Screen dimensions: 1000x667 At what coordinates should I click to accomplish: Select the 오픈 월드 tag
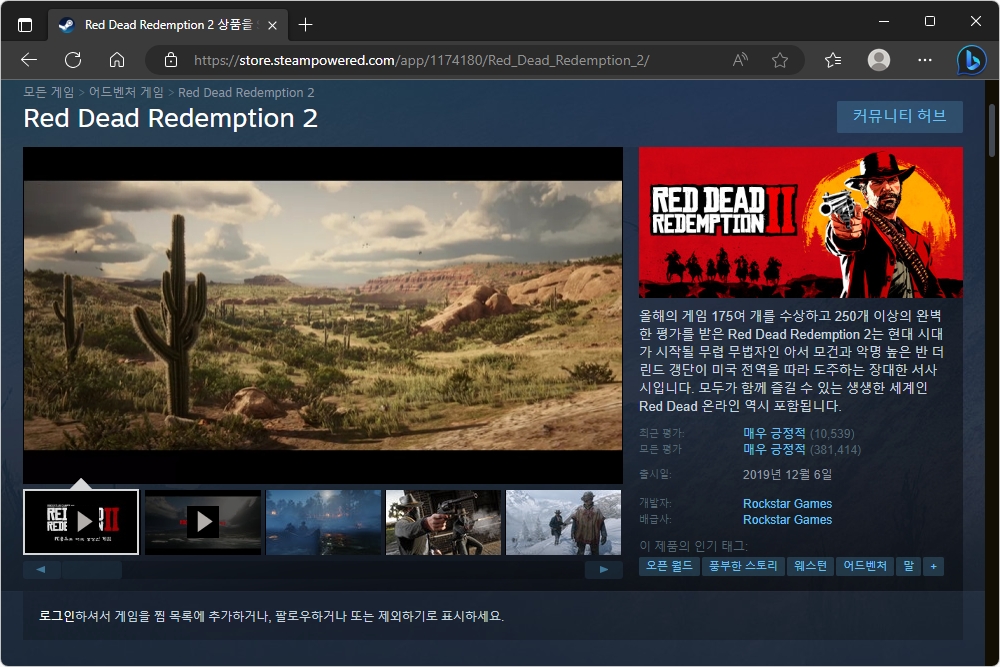click(x=669, y=566)
